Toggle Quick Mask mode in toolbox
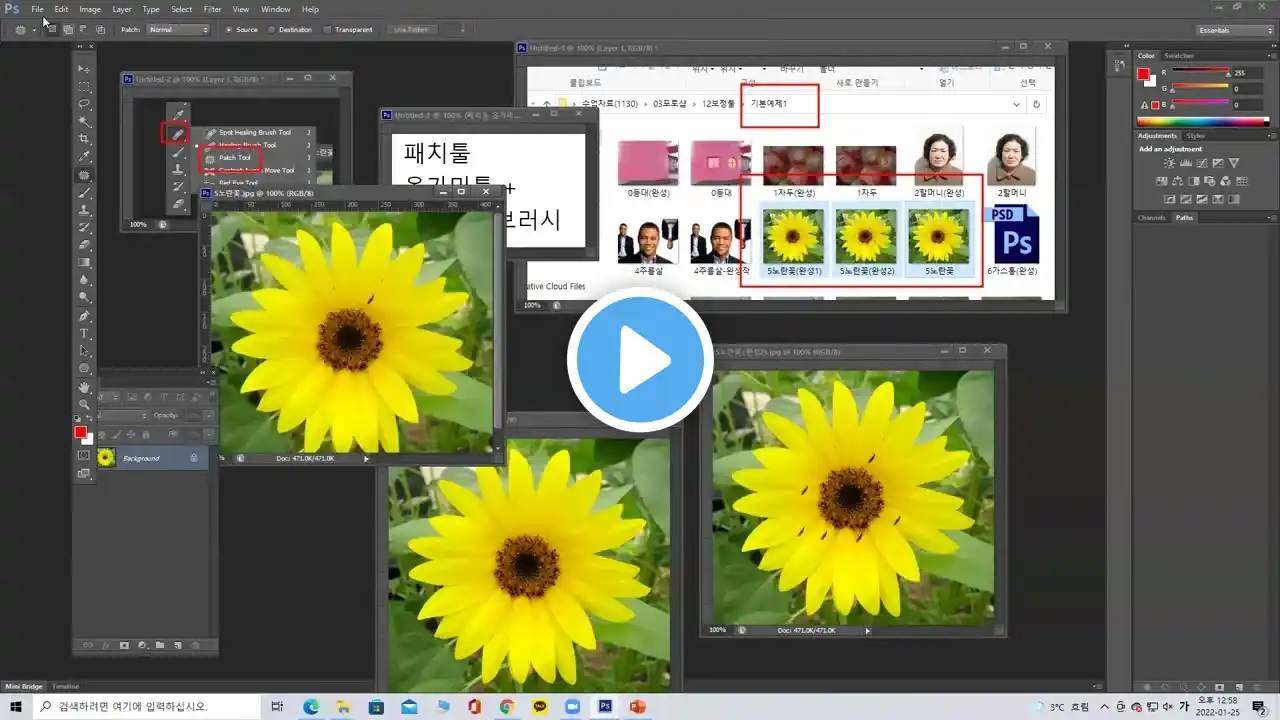This screenshot has height=720, width=1280. 84,456
